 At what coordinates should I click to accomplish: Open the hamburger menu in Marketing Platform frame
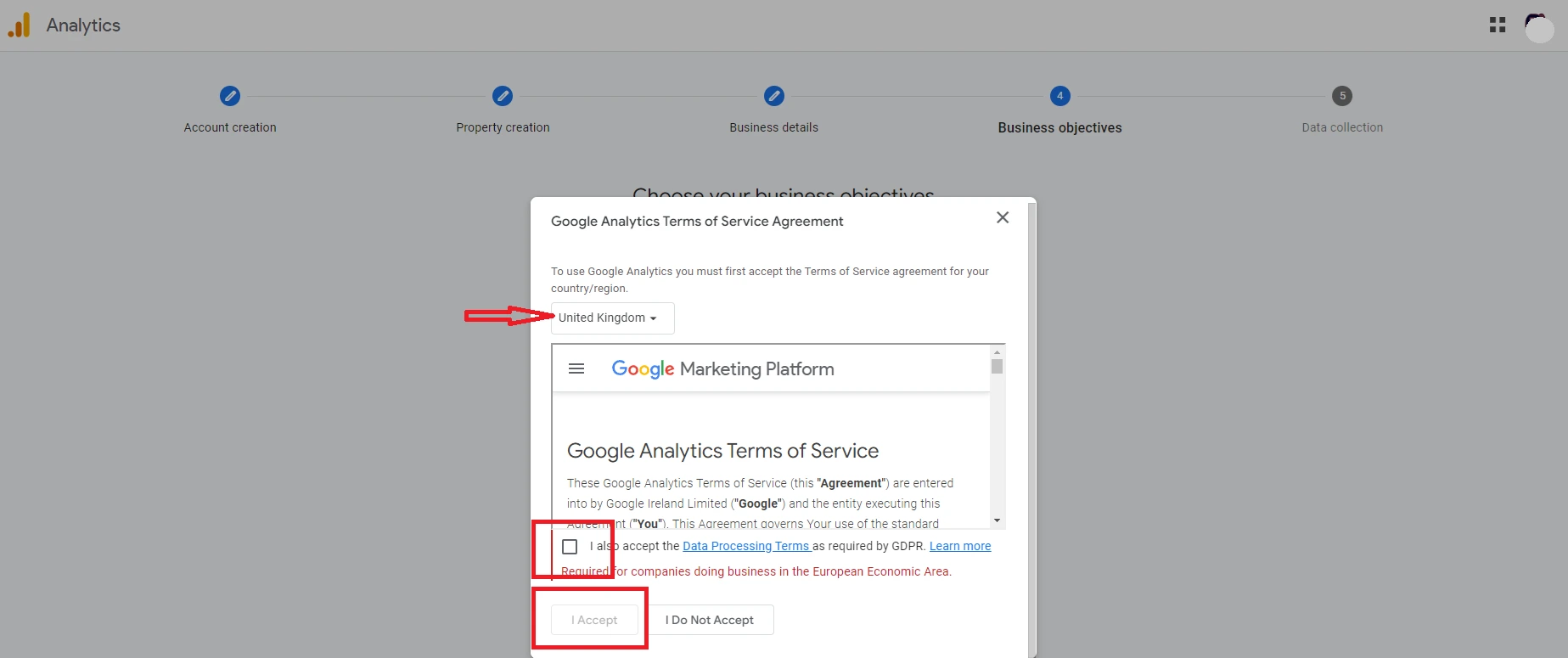(x=576, y=368)
